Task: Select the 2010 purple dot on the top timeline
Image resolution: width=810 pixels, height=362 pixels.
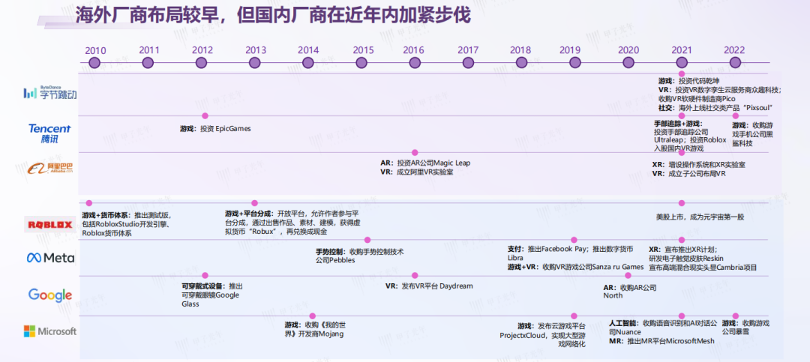Action: [94, 62]
